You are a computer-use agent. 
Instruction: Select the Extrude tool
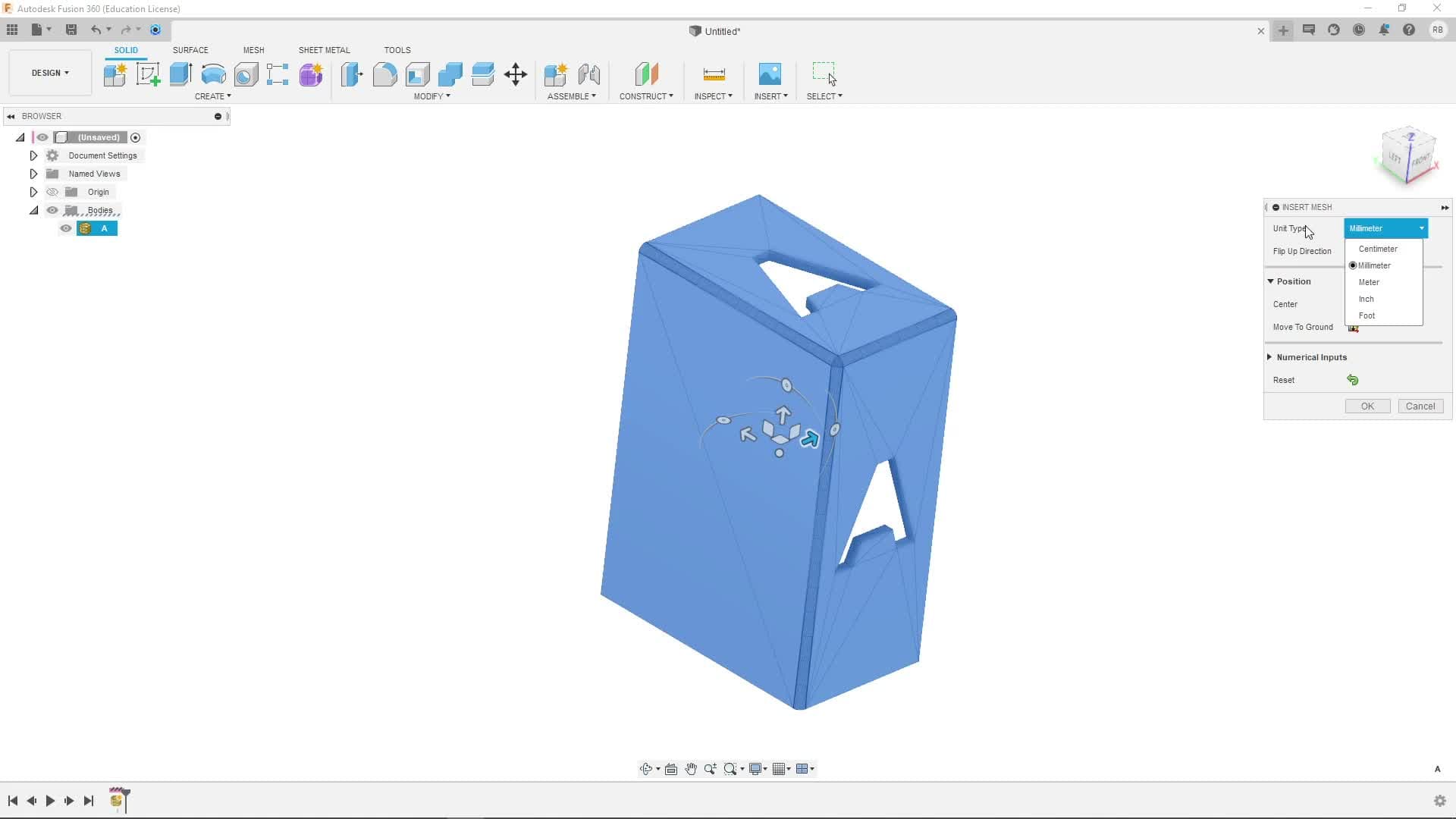point(180,74)
